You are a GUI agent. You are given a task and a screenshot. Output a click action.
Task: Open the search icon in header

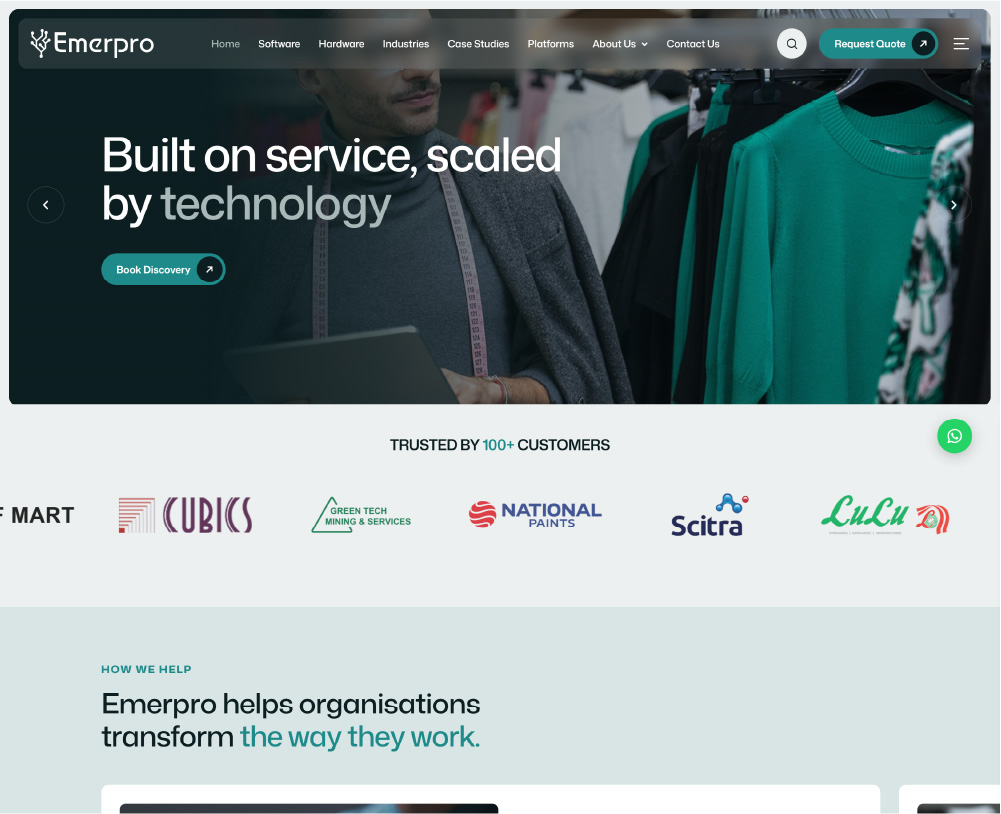pos(792,44)
